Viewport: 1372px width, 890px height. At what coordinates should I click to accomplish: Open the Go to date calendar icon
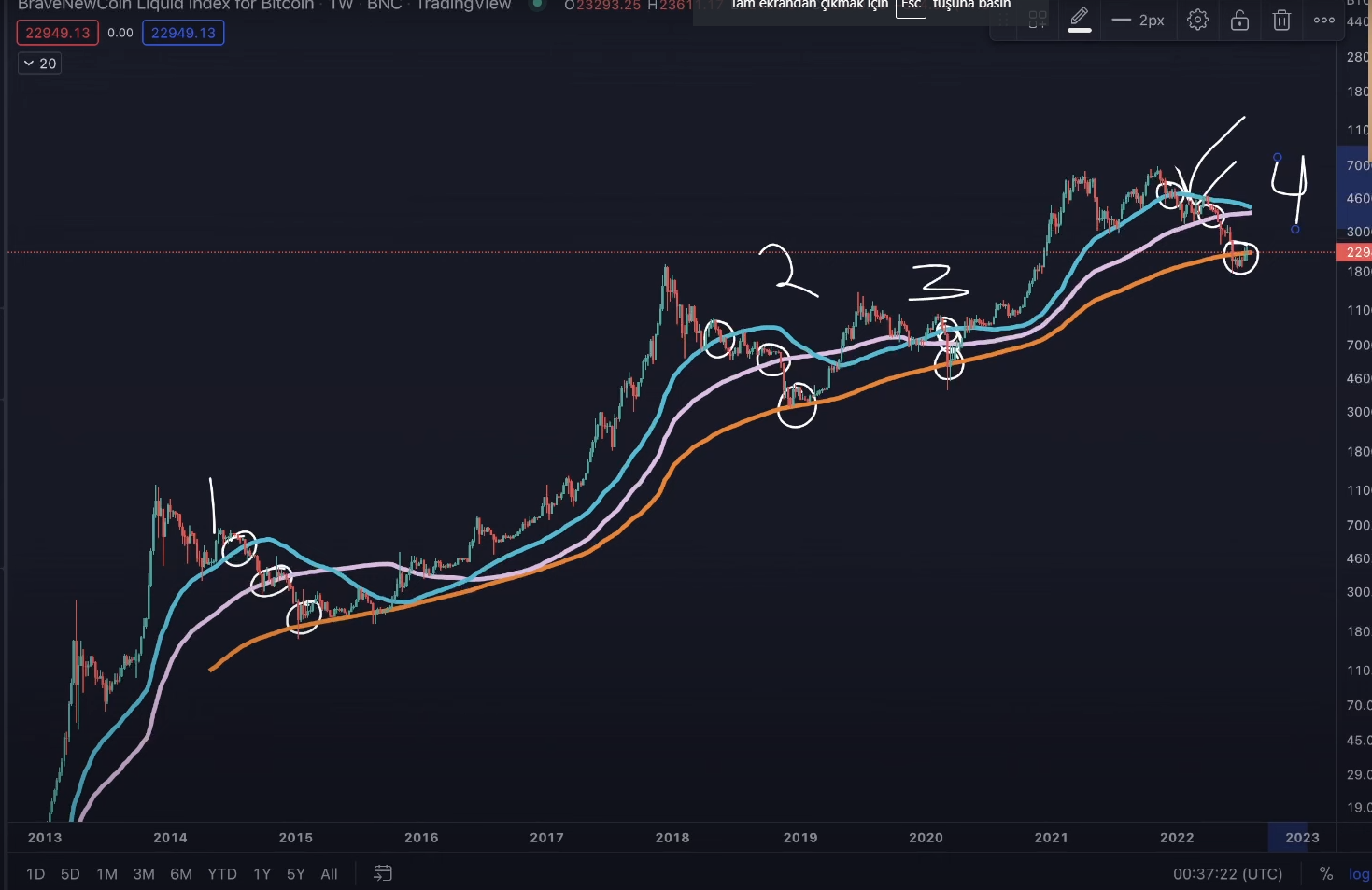point(383,873)
